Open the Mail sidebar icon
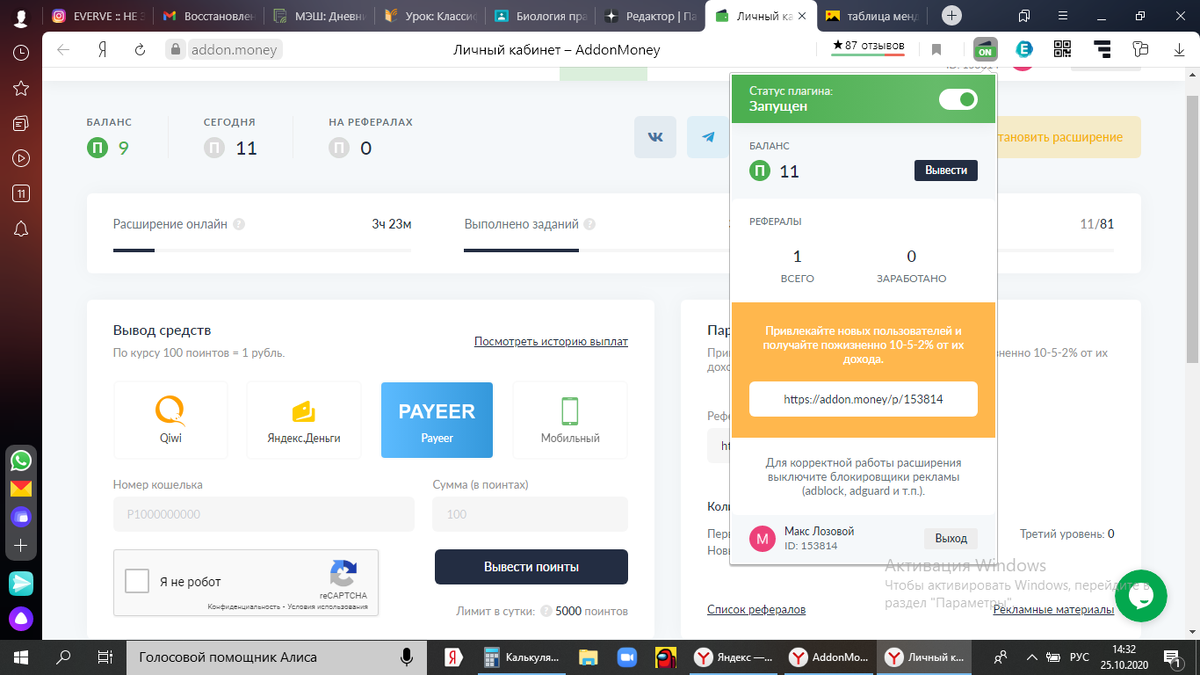The image size is (1200, 675). [x=21, y=489]
